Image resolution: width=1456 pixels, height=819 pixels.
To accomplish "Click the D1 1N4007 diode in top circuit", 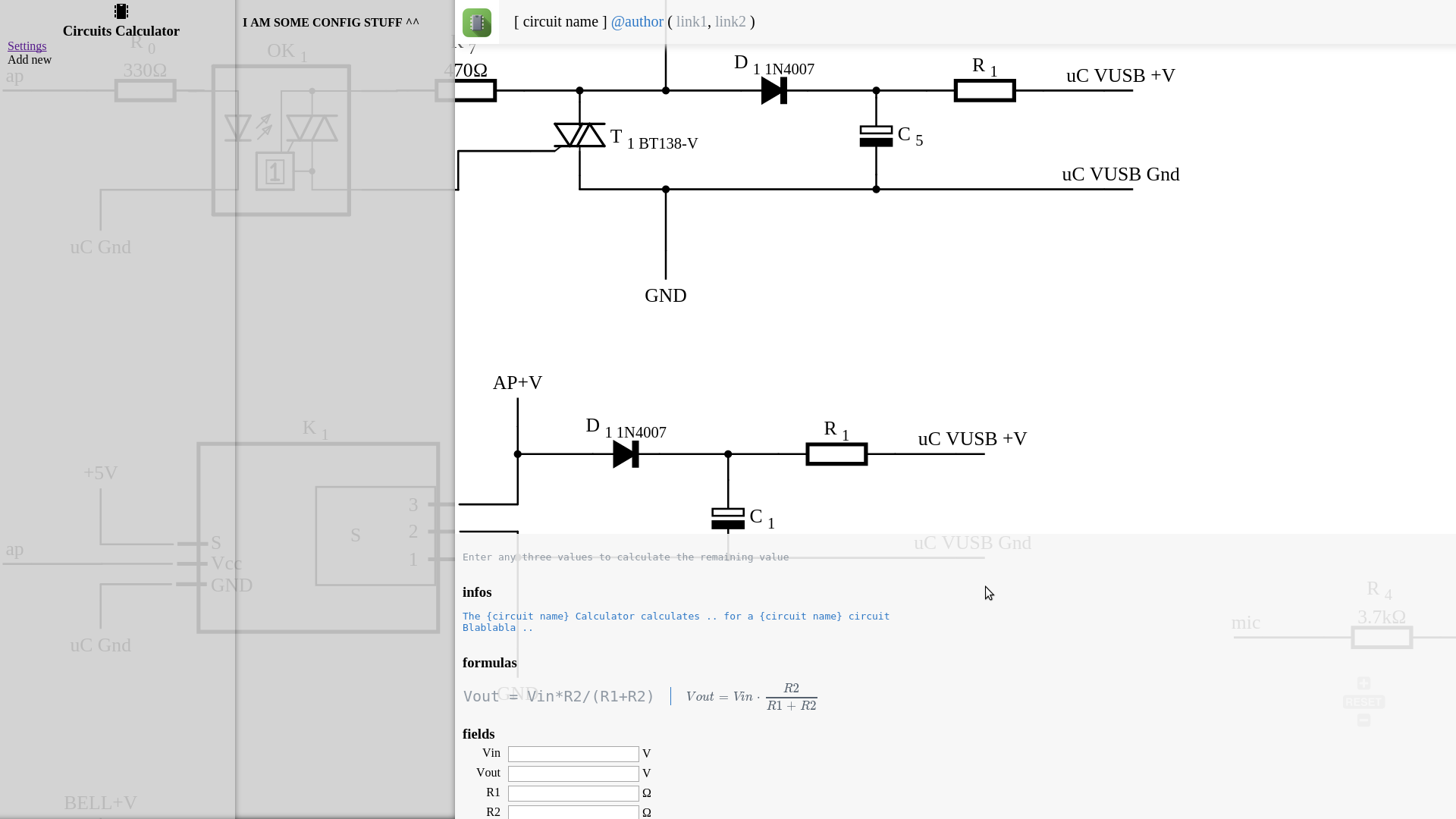I will 773,91.
